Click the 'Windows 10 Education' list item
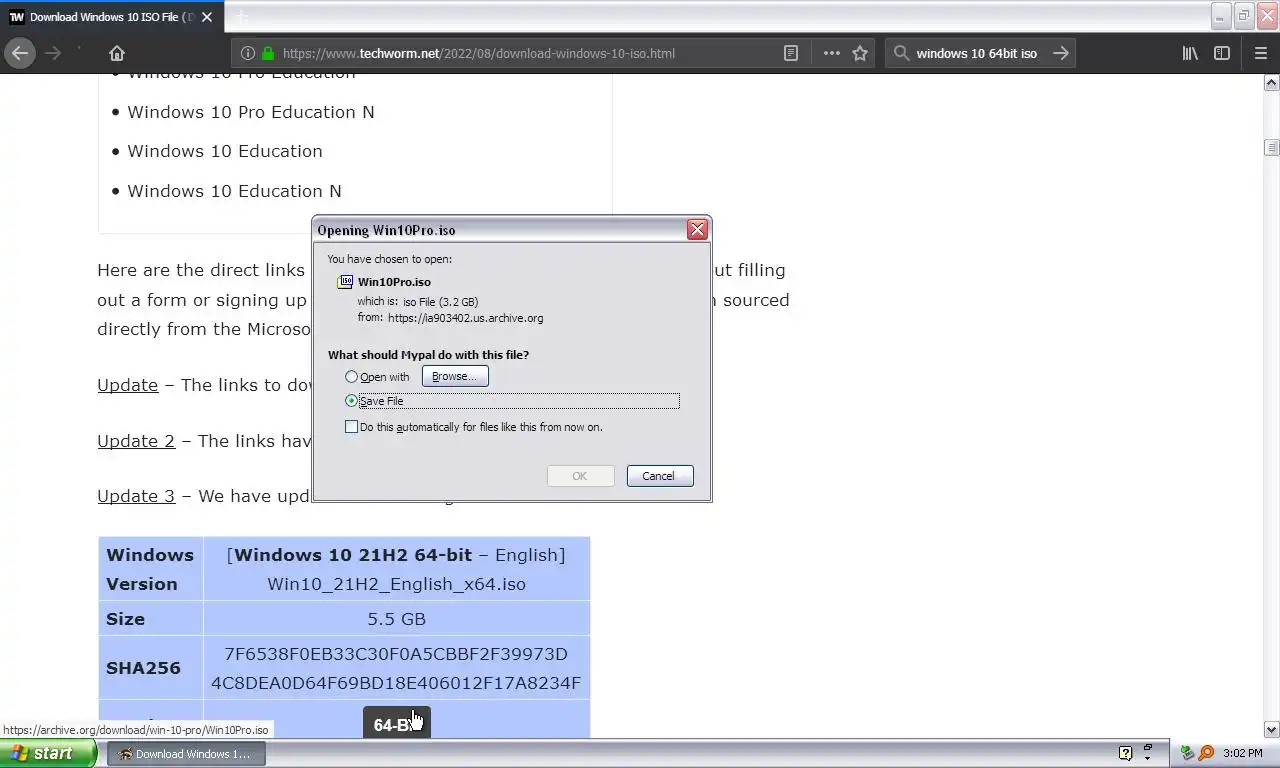Viewport: 1280px width, 768px height. point(225,151)
